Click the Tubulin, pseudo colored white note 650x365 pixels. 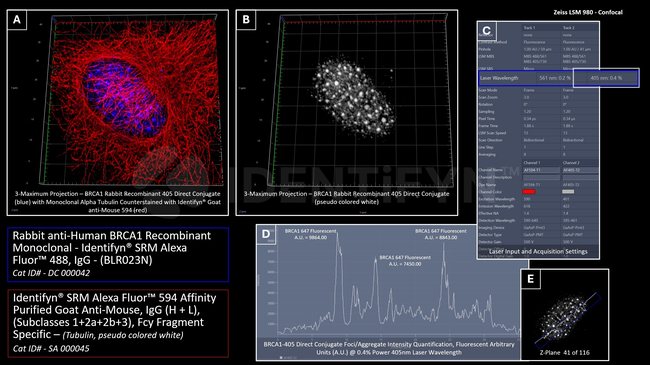coord(123,335)
